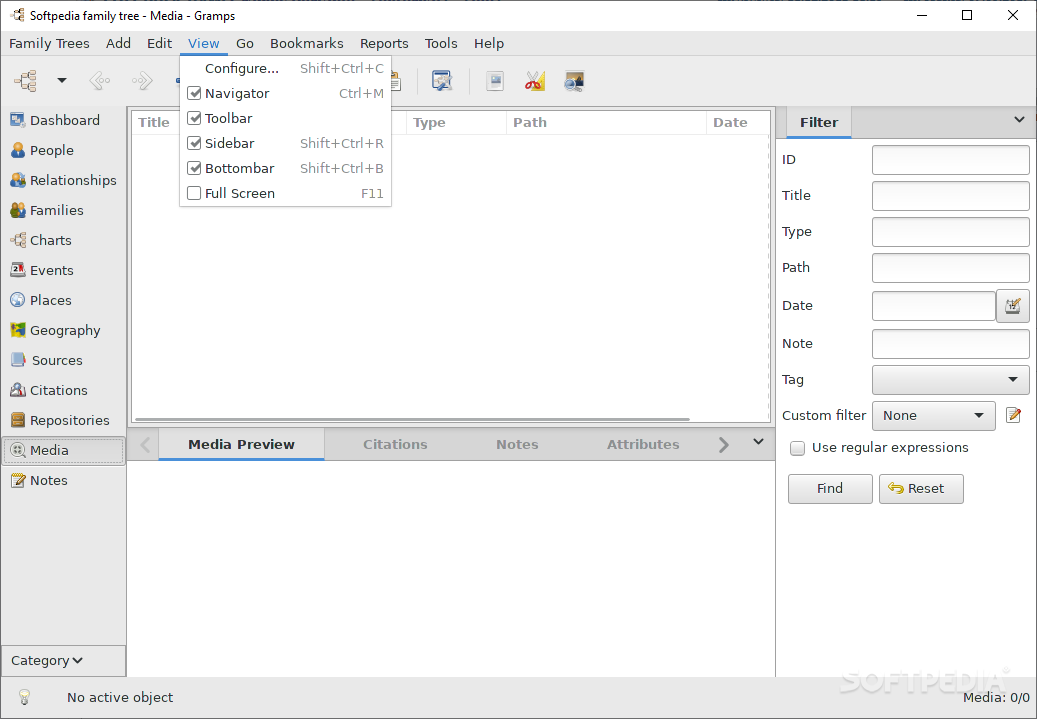This screenshot has width=1037, height=719.
Task: Open Dashboard in the navigator sidebar
Action: point(63,120)
